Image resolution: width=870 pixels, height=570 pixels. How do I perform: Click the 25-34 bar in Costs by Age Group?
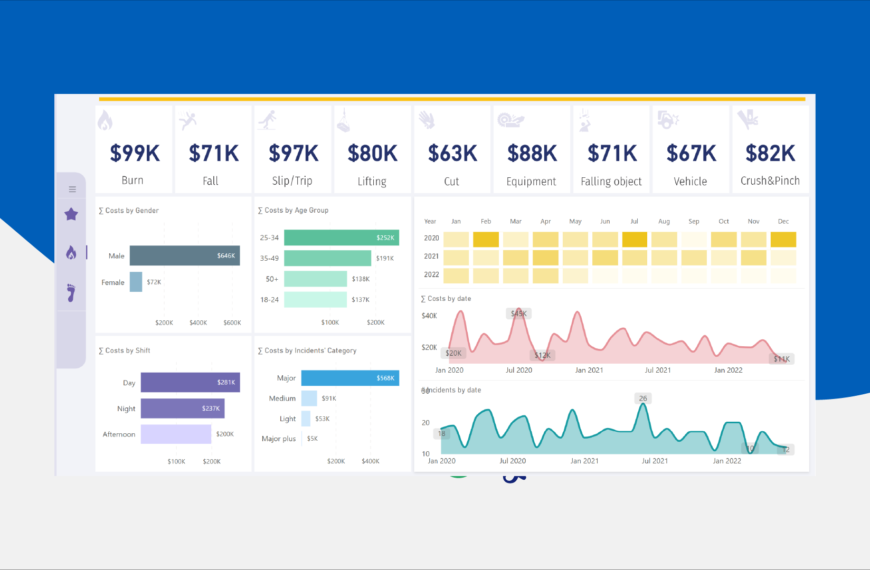point(341,237)
